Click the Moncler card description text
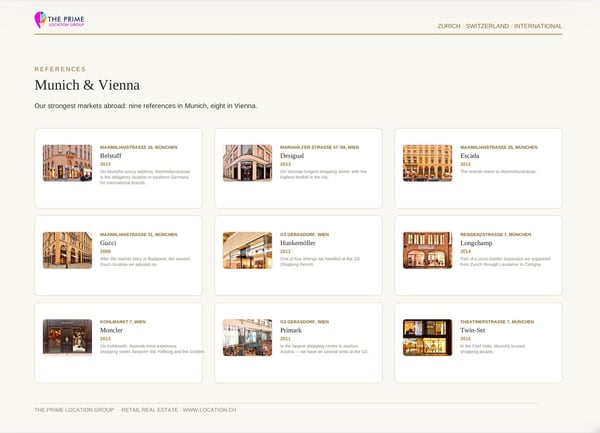600x433 pixels. (x=152, y=349)
